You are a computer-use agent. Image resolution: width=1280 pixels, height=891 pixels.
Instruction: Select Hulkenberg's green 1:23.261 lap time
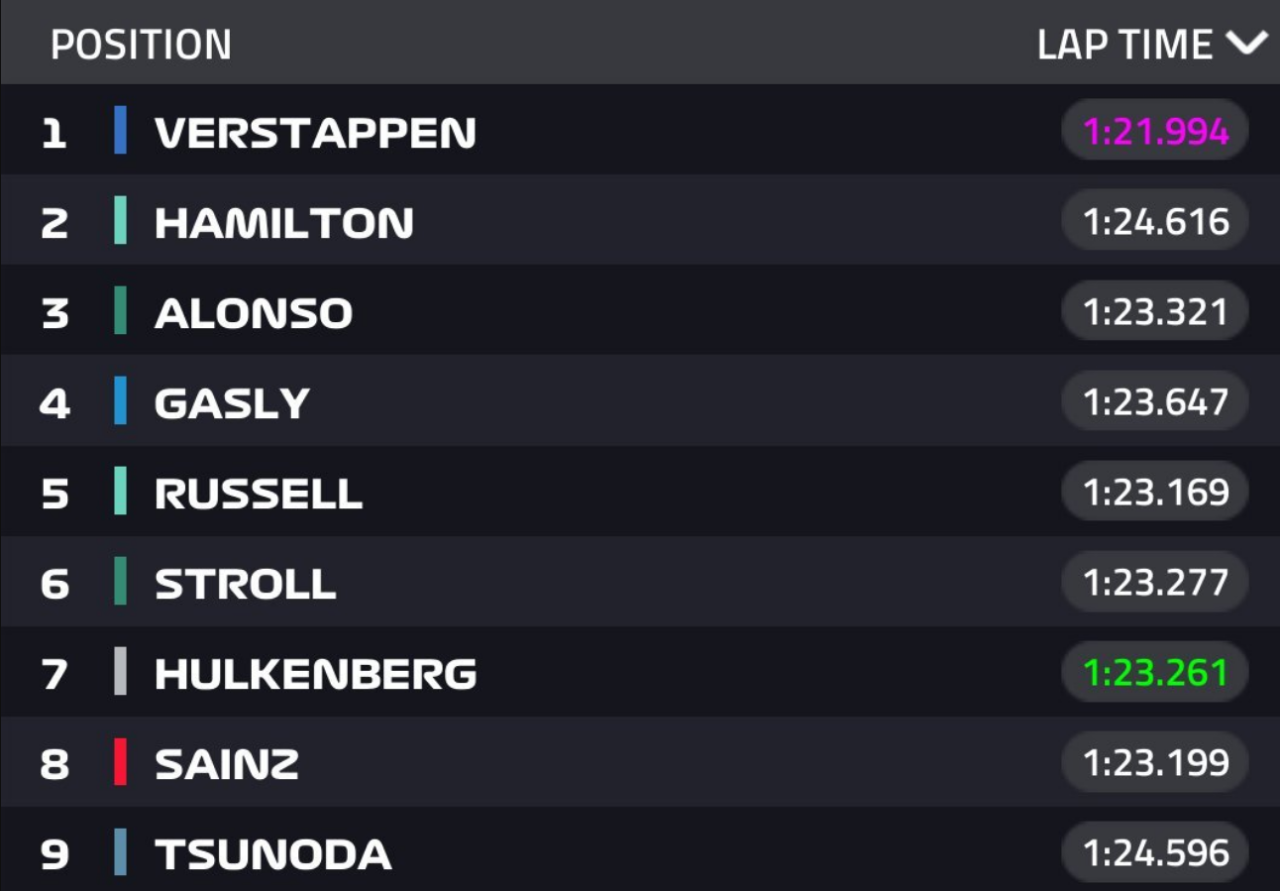point(1155,671)
